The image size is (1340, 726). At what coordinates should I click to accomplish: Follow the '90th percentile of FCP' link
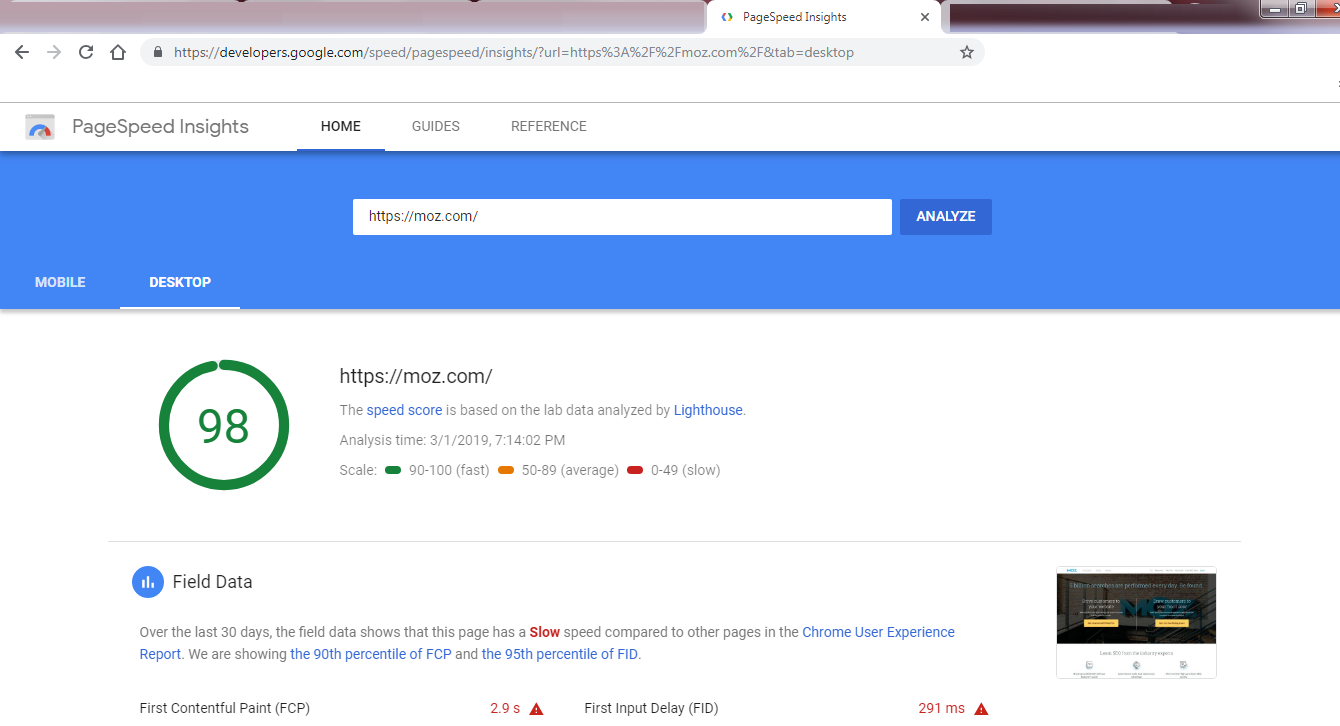370,654
